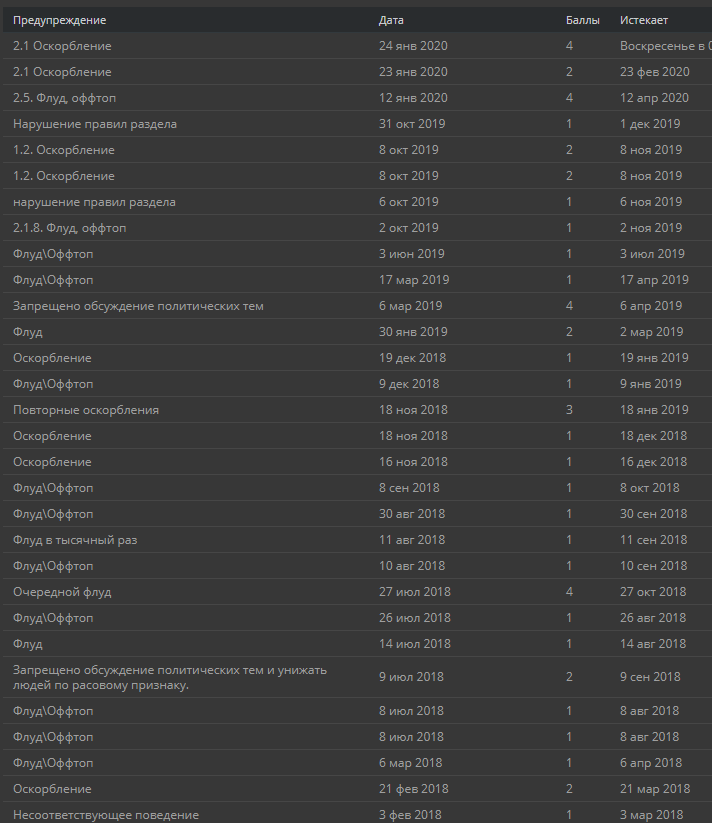Click the 'Баллы' column header

tap(582, 20)
